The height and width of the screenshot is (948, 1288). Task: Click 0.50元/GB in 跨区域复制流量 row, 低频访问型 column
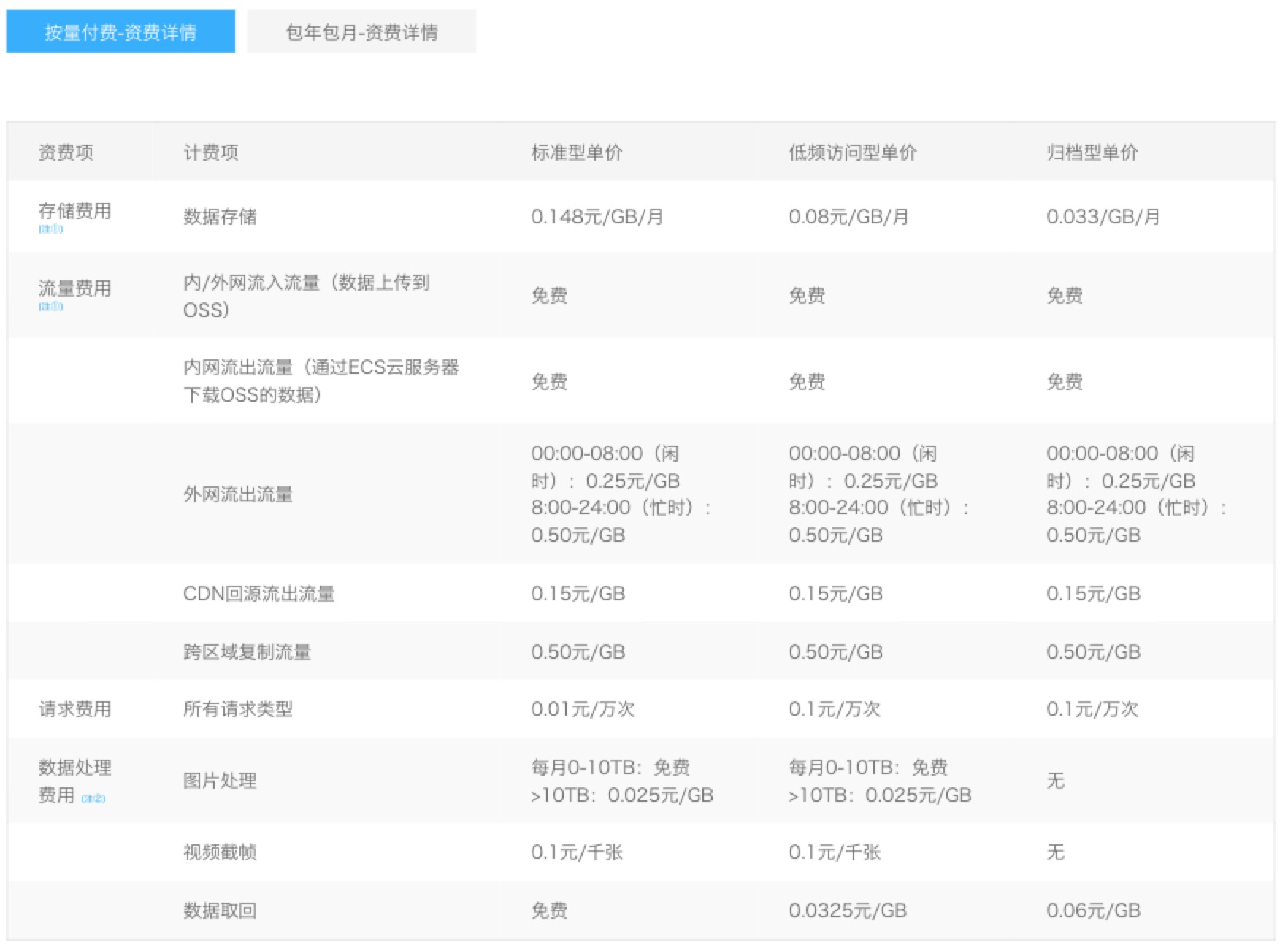point(836,652)
